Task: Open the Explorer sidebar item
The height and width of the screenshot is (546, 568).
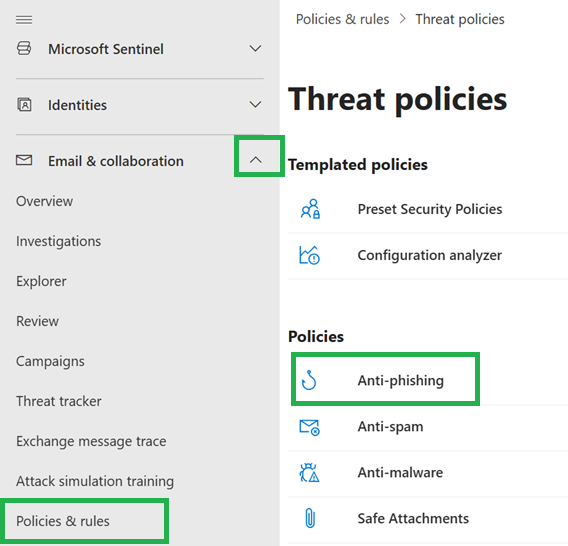Action: point(41,281)
